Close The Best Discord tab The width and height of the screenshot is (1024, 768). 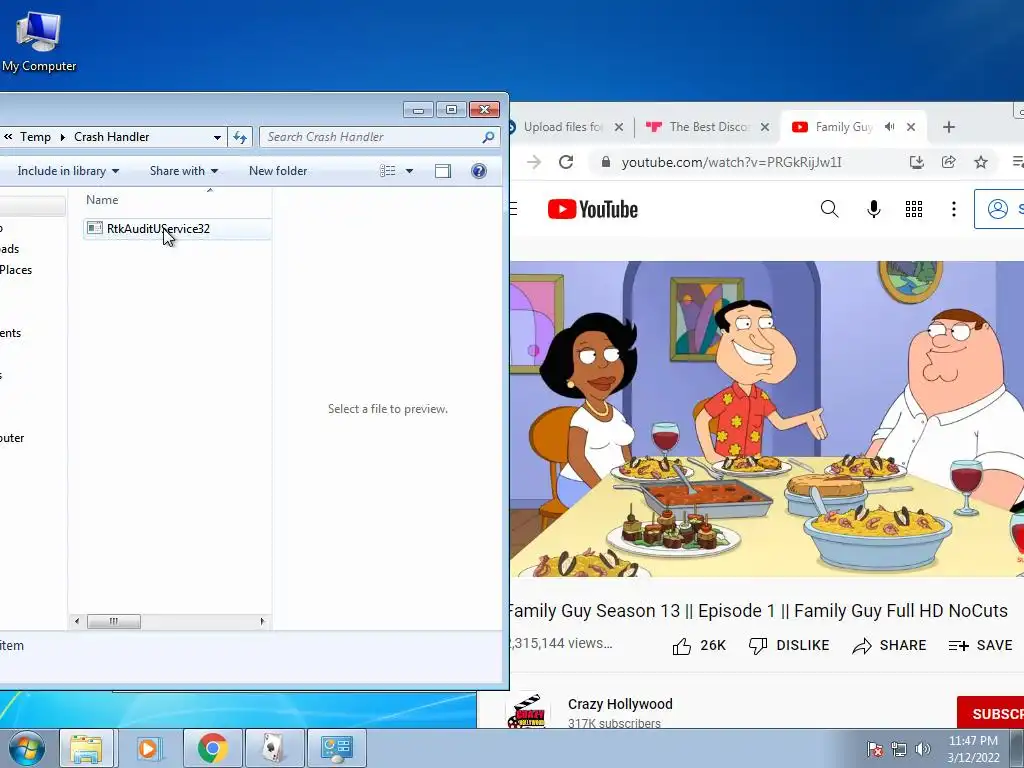765,127
